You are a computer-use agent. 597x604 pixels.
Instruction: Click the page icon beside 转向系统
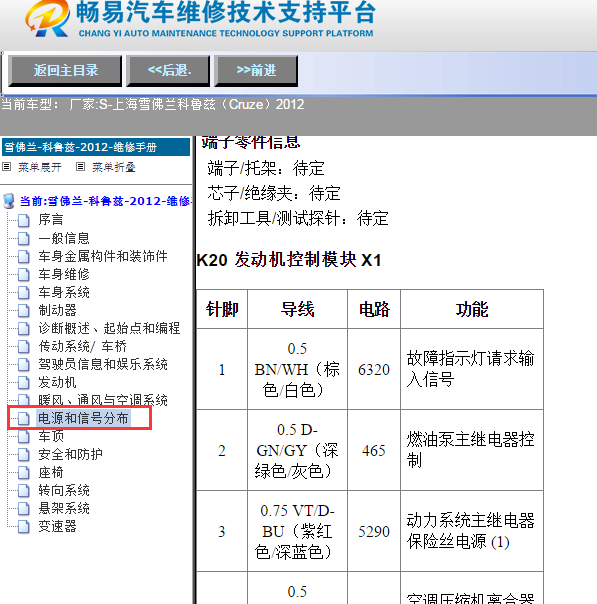click(23, 492)
